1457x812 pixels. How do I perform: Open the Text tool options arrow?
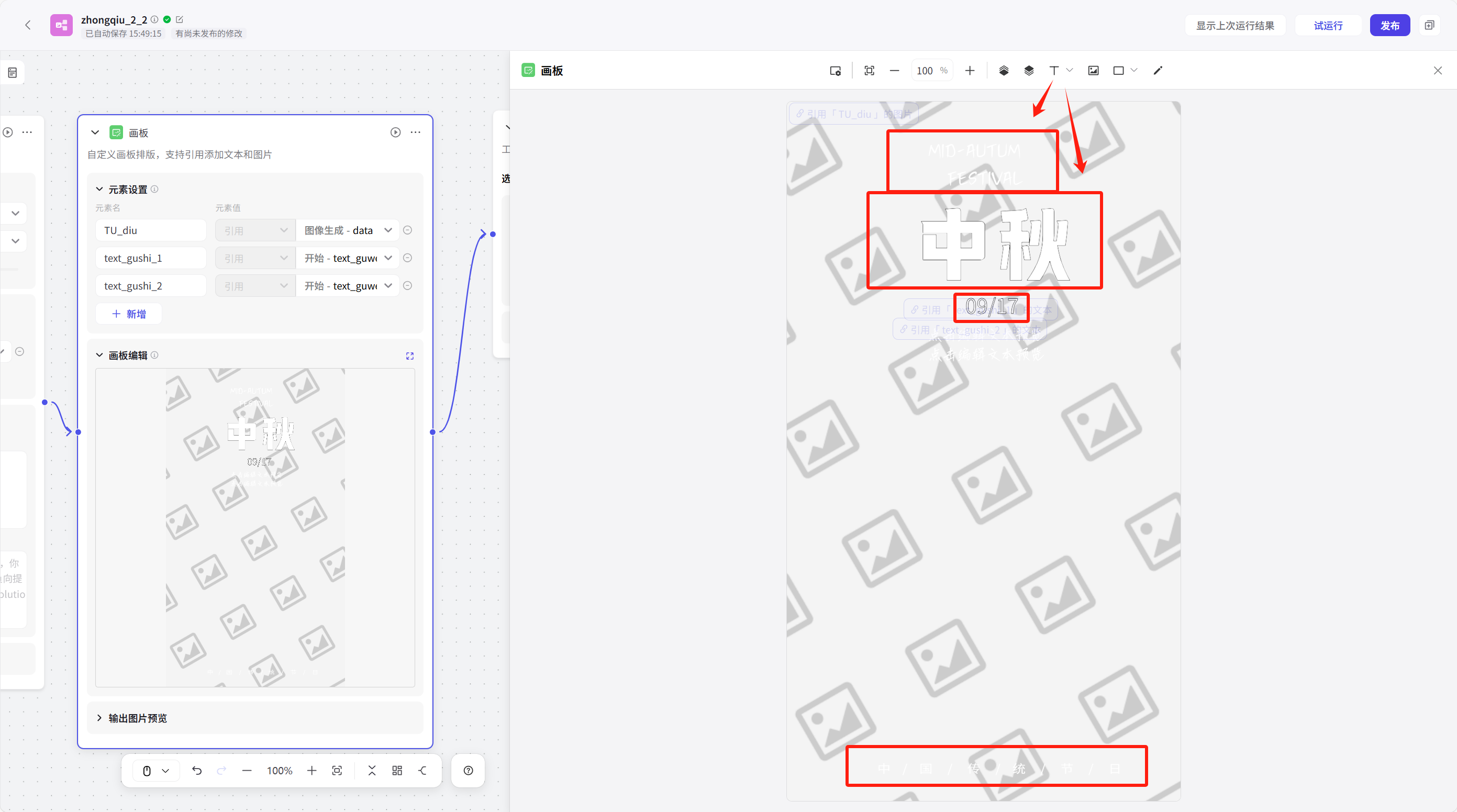click(x=1070, y=71)
